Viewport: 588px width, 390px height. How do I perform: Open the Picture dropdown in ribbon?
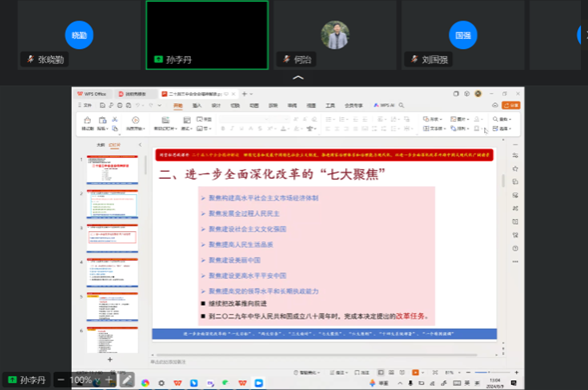tap(460, 119)
